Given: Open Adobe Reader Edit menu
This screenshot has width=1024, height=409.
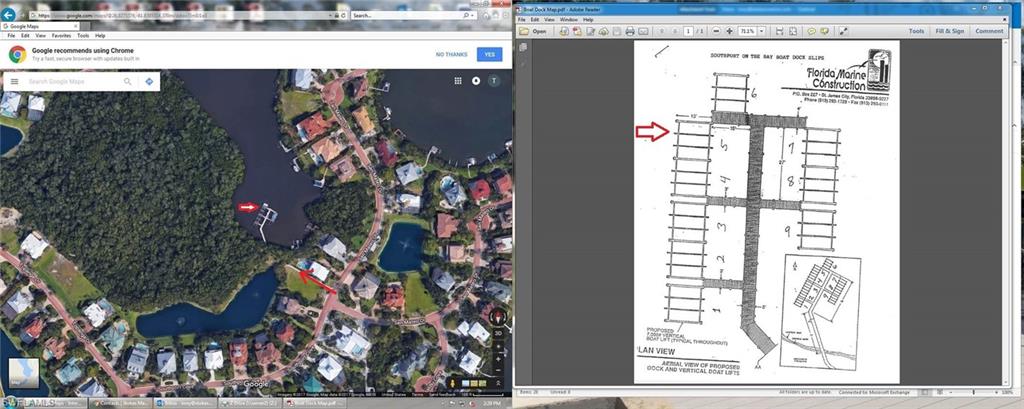Looking at the screenshot, I should coord(534,20).
